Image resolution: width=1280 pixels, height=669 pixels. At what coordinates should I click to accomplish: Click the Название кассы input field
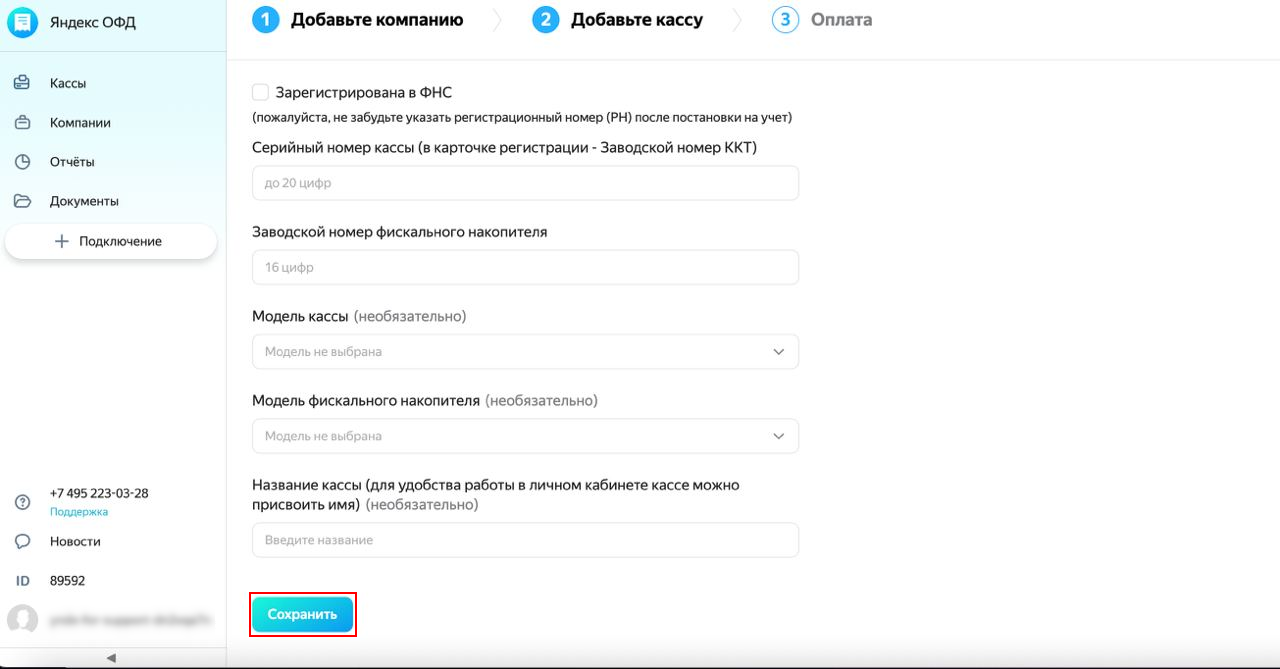pyautogui.click(x=525, y=540)
